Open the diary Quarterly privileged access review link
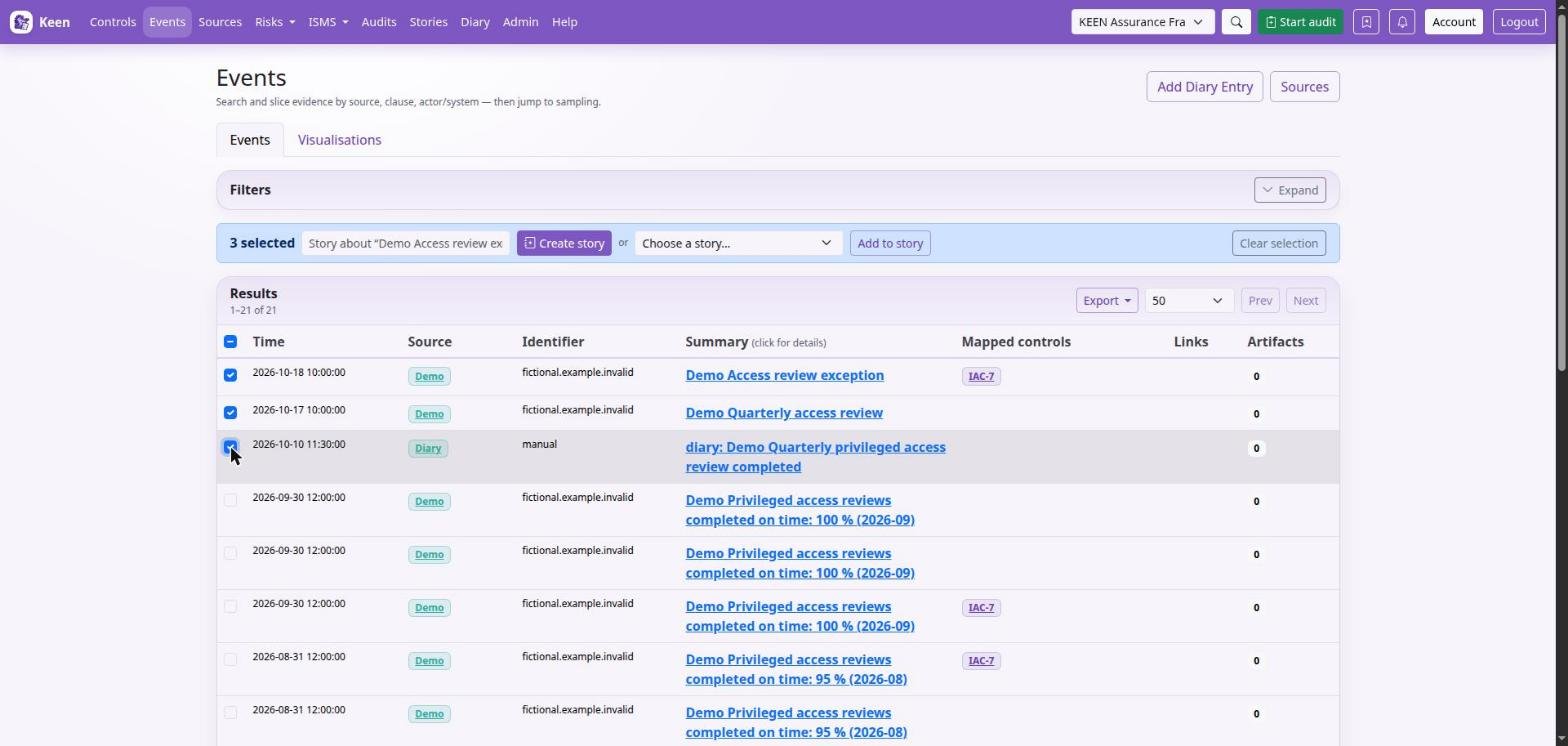This screenshot has width=1568, height=746. (815, 457)
